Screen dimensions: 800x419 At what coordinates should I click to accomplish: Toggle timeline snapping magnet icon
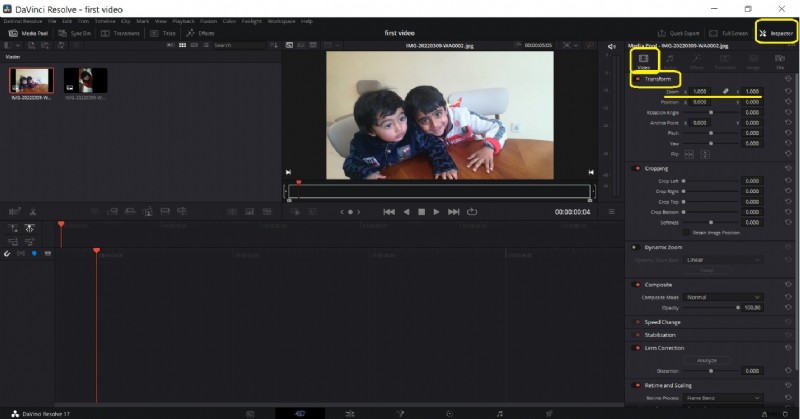point(7,254)
